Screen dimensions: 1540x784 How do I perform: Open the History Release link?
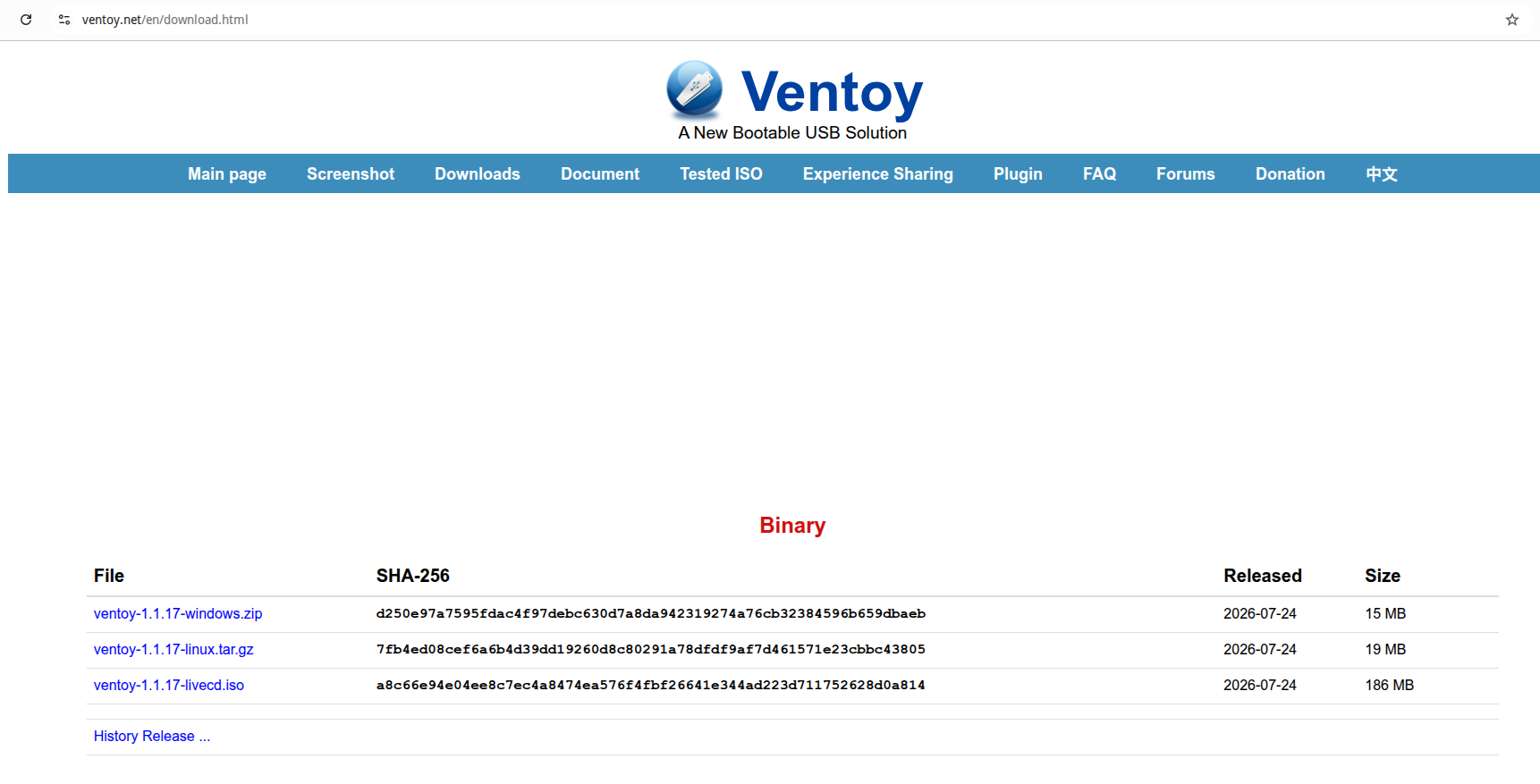(x=152, y=737)
